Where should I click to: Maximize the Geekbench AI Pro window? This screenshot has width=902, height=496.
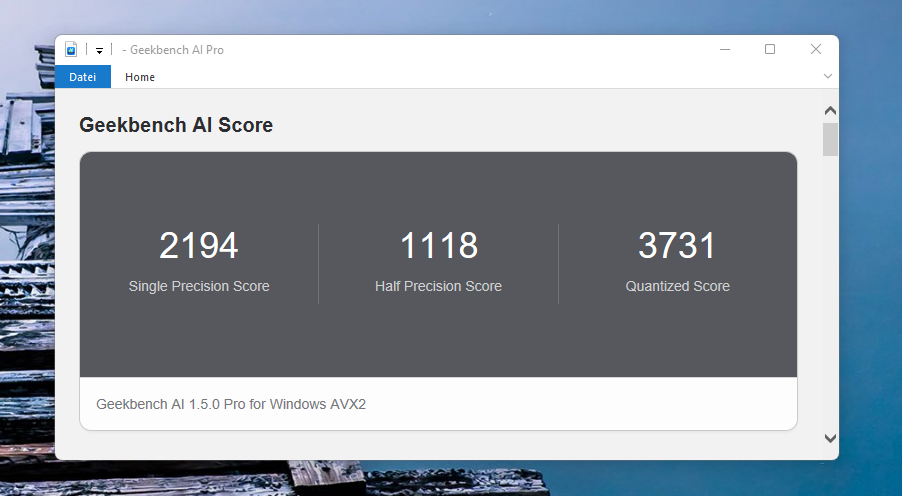point(770,49)
